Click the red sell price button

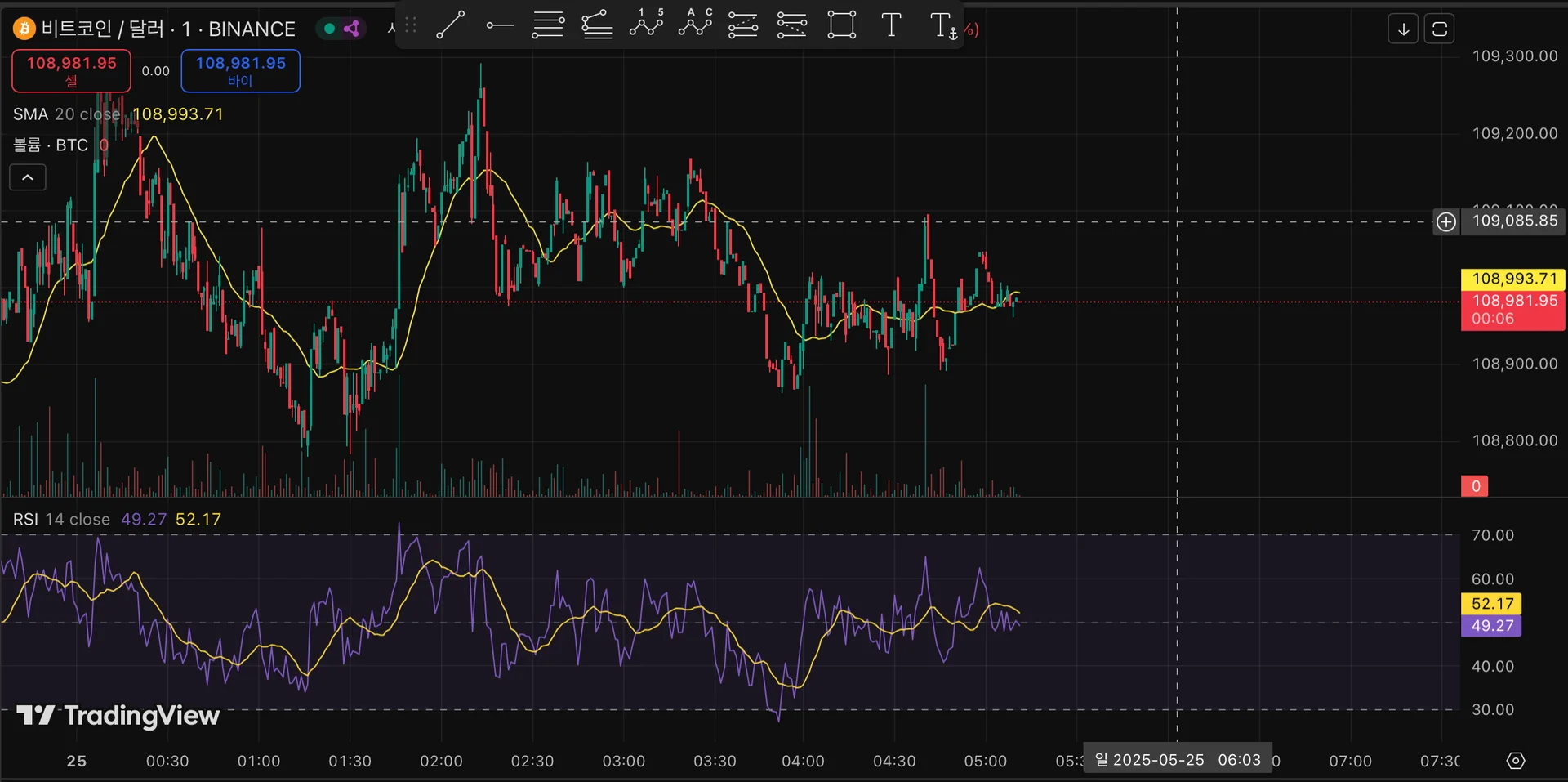[x=71, y=70]
